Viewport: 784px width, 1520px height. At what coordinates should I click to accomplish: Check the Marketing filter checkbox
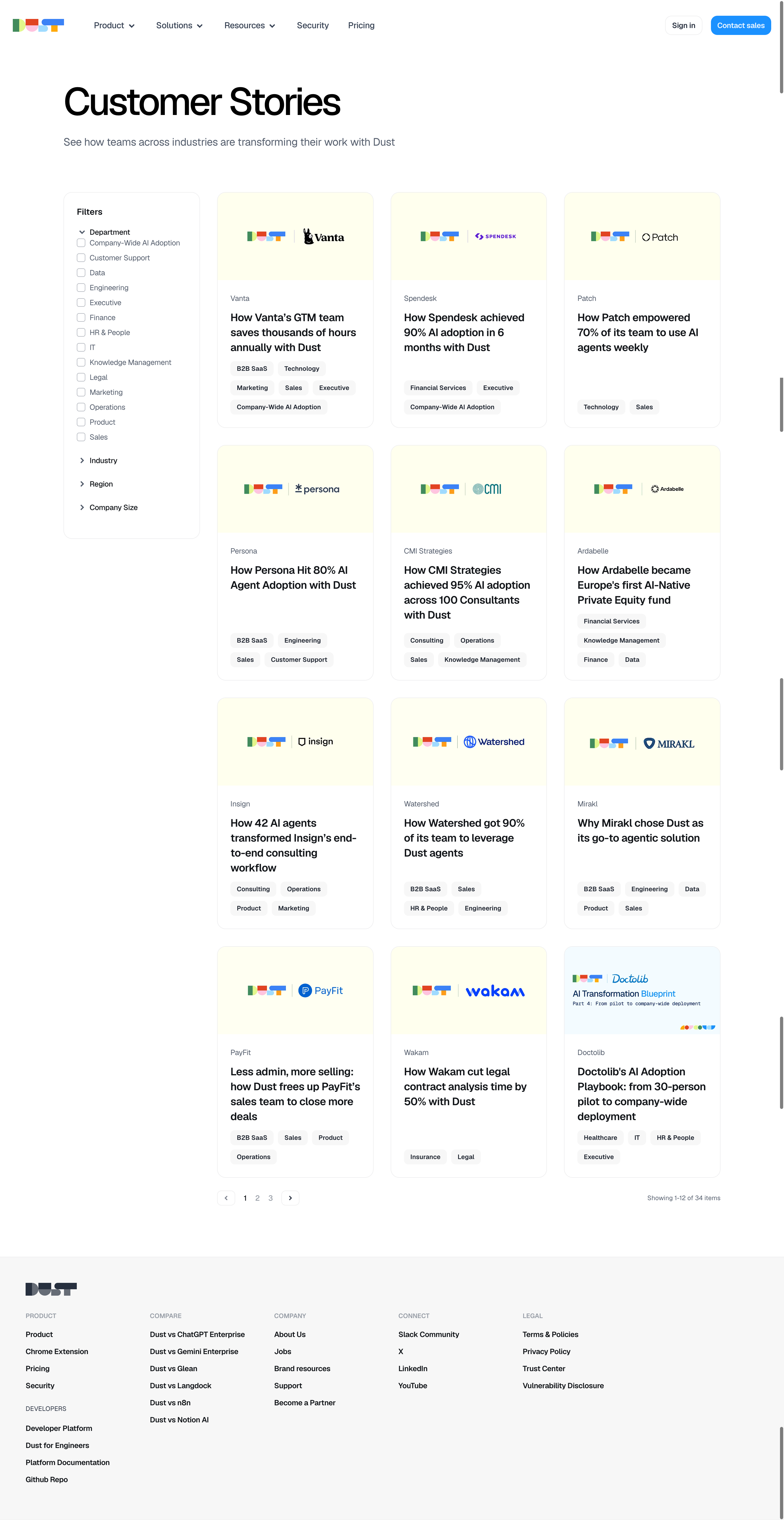click(x=81, y=392)
